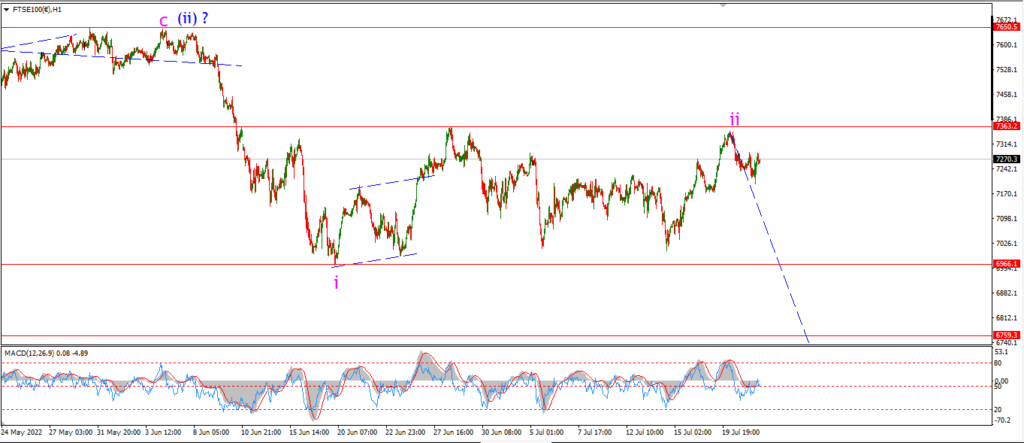Click the MACD 80 level label
The width and height of the screenshot is (1024, 443).
click(999, 363)
